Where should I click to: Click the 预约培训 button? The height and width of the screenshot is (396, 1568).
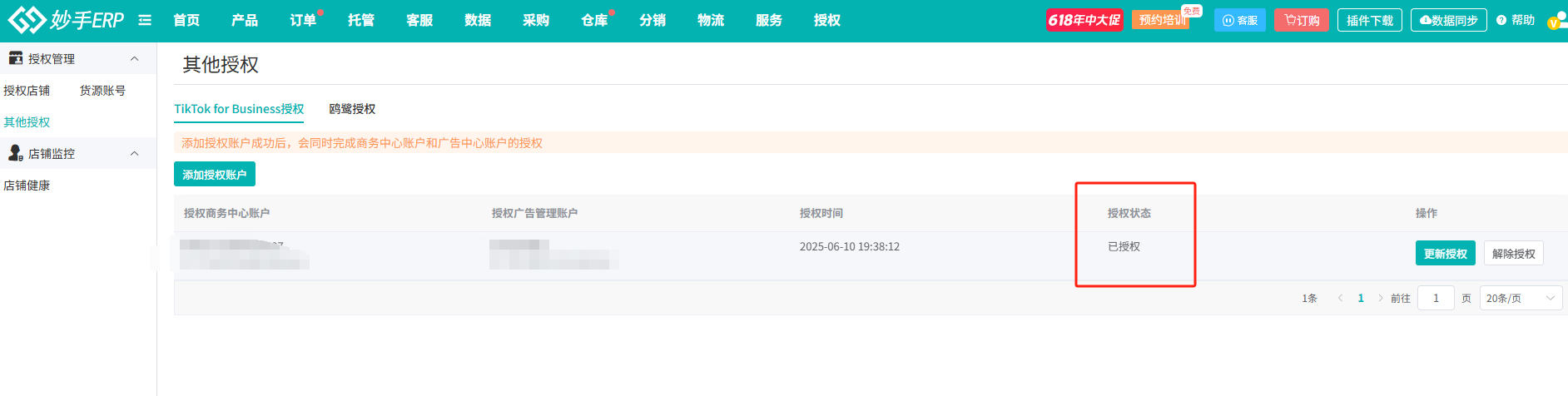(1163, 20)
